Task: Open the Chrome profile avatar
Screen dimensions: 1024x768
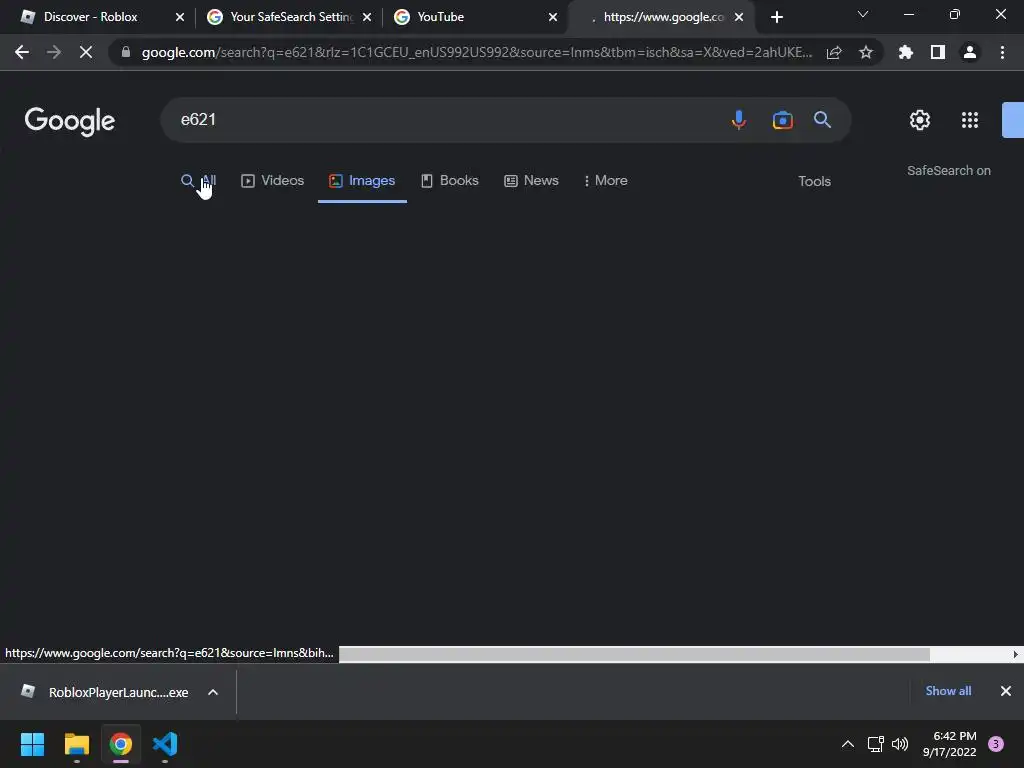Action: coord(970,52)
